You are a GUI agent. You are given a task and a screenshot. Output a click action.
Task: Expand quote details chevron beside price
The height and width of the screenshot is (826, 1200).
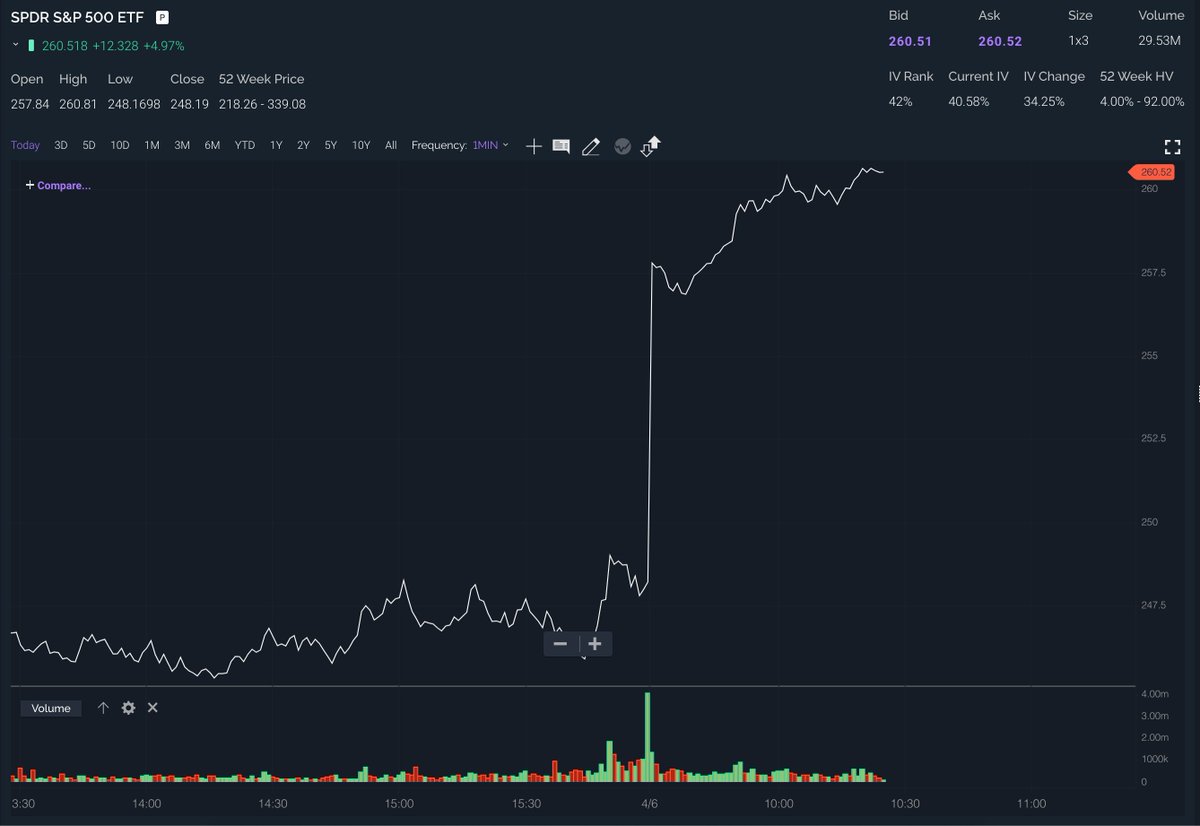(x=15, y=45)
